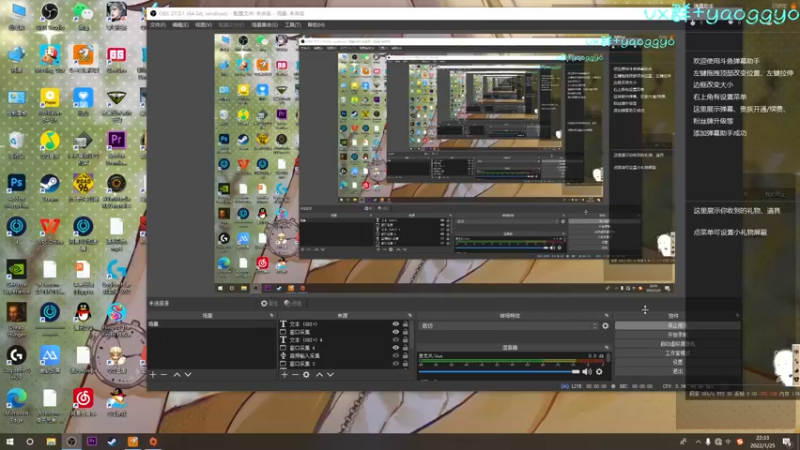The height and width of the screenshot is (450, 800).
Task: Open Recycle Bin on desktop
Action: [16, 145]
